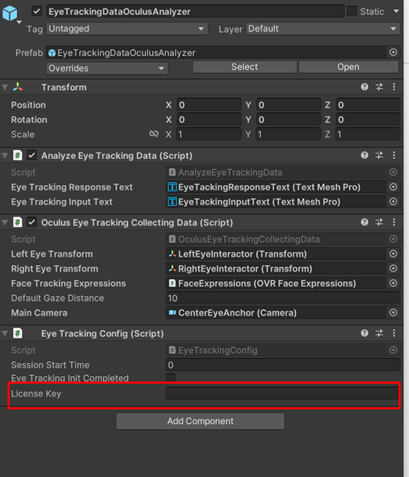Tick the Eye Tracking Init Completed checkbox
Viewport: 409px width, 477px height.
171,378
